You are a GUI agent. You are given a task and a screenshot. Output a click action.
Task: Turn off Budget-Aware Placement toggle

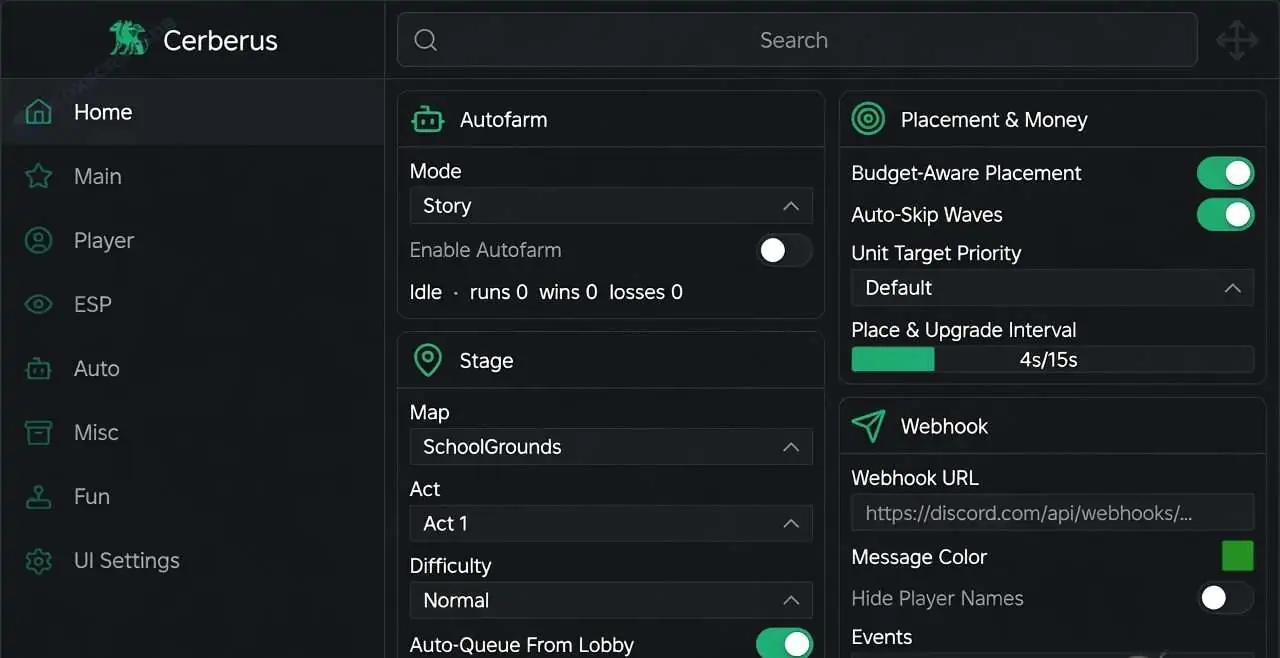pyautogui.click(x=1225, y=173)
